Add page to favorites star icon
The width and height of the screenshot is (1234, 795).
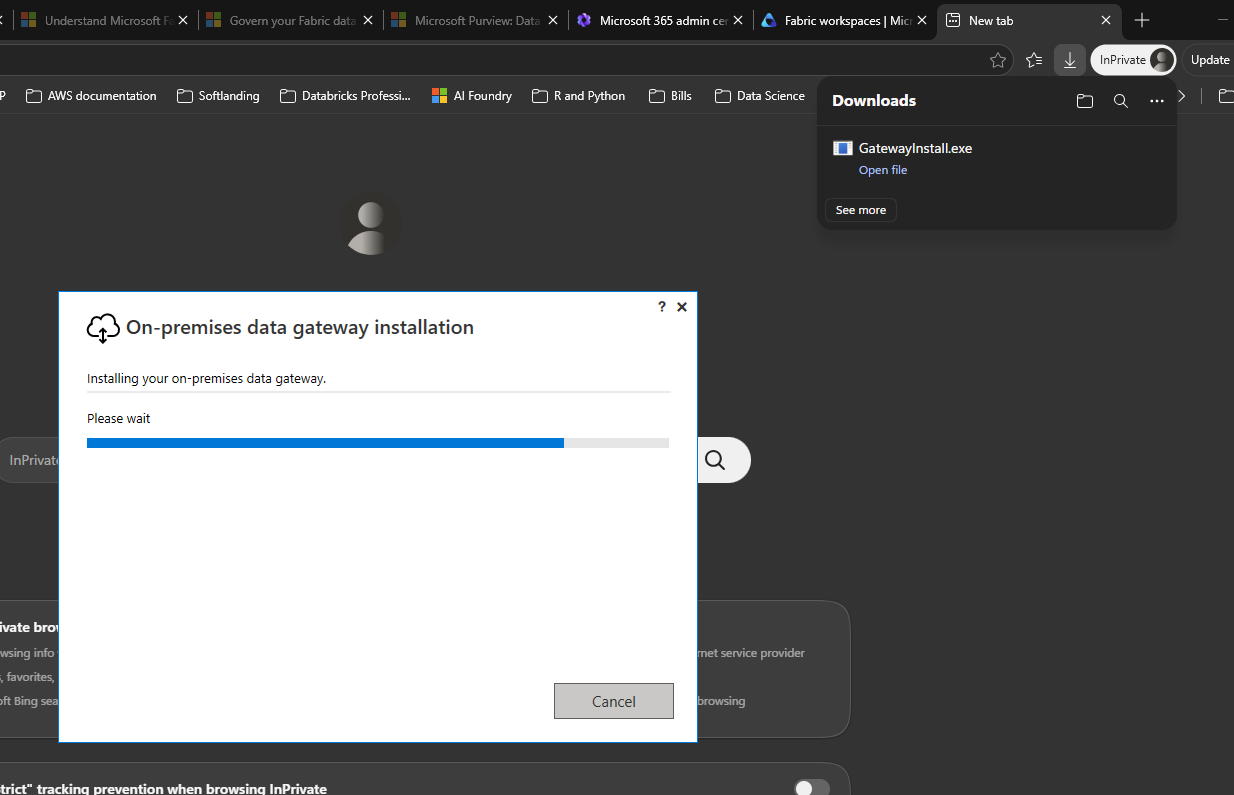[998, 60]
